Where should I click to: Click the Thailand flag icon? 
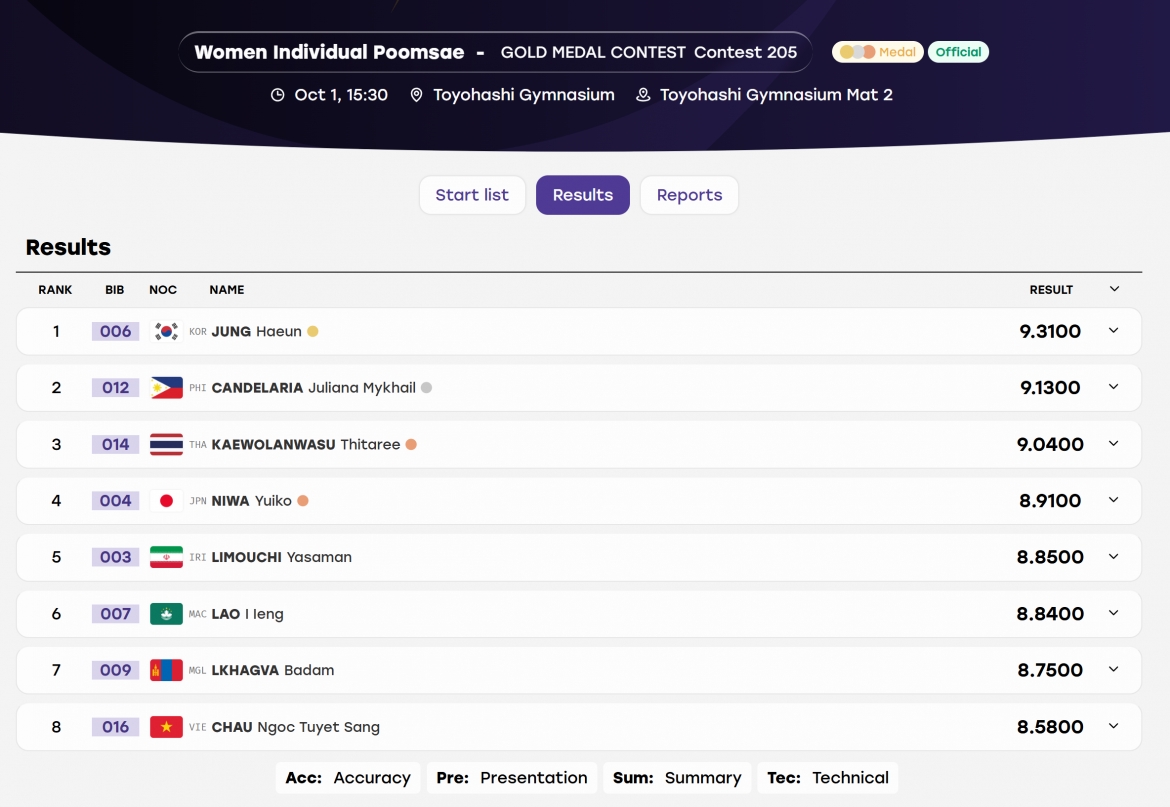coord(166,445)
